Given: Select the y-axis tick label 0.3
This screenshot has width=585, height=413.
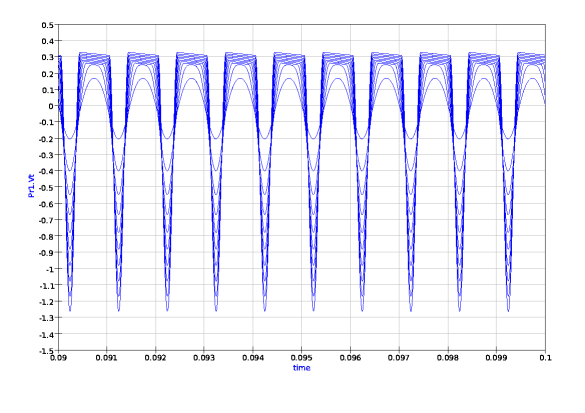Looking at the screenshot, I should (x=47, y=57).
